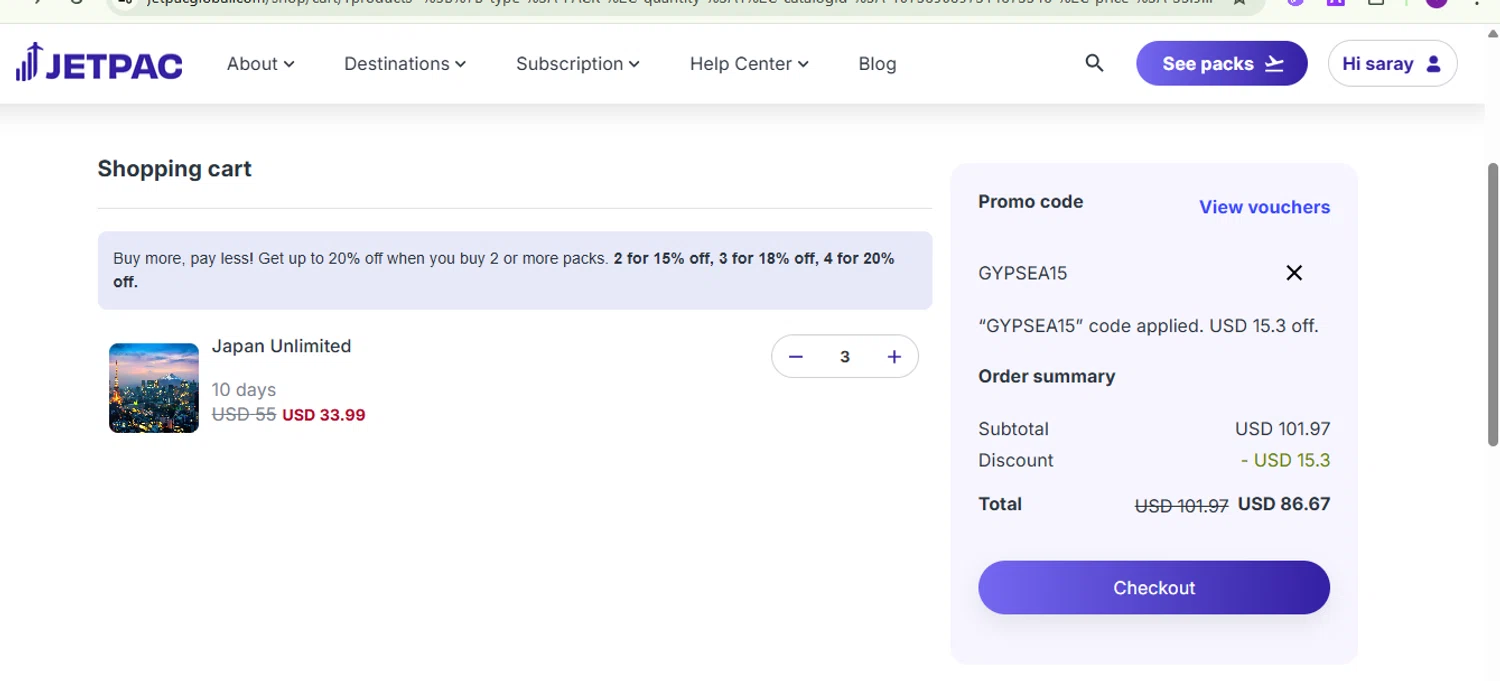Increase Japan Unlimited quantity with plus
The image size is (1500, 681).
click(x=894, y=357)
